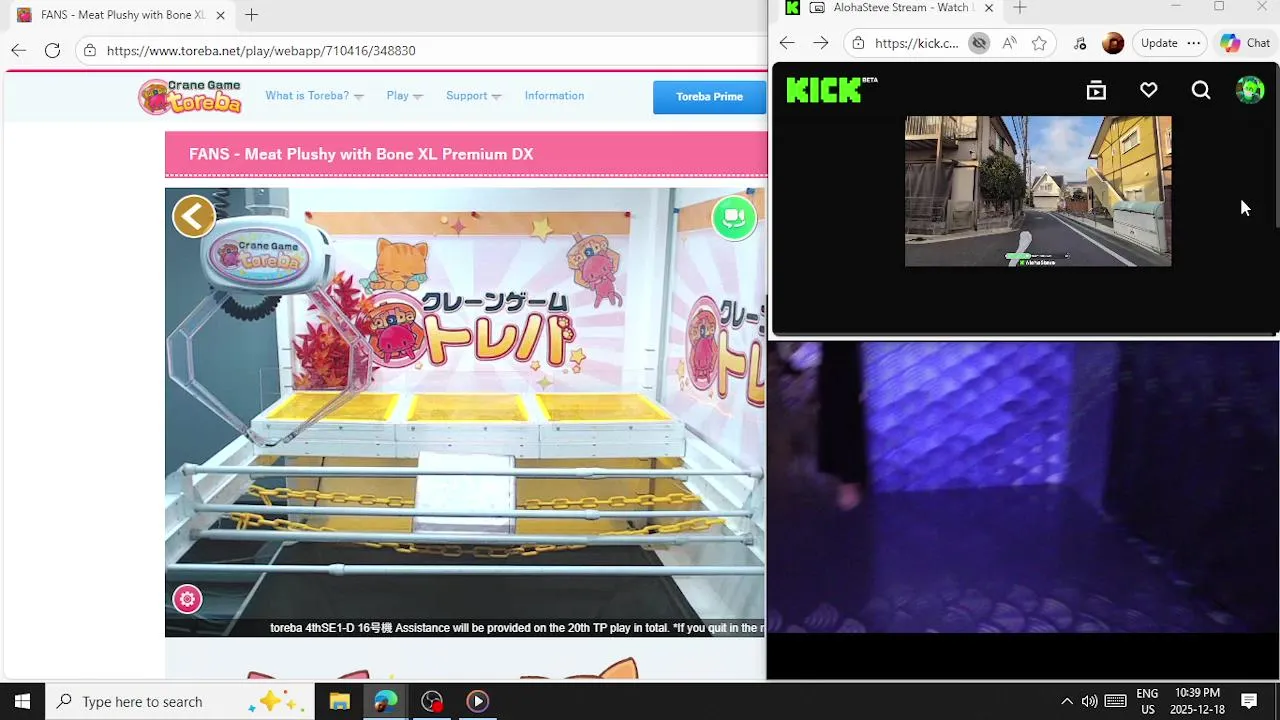
Task: Expand the What is Toreba? menu
Action: (314, 96)
